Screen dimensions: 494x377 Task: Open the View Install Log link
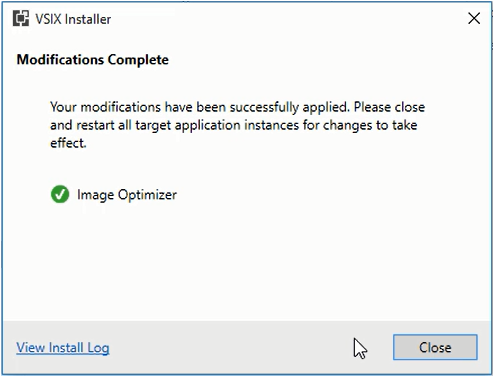(x=63, y=348)
